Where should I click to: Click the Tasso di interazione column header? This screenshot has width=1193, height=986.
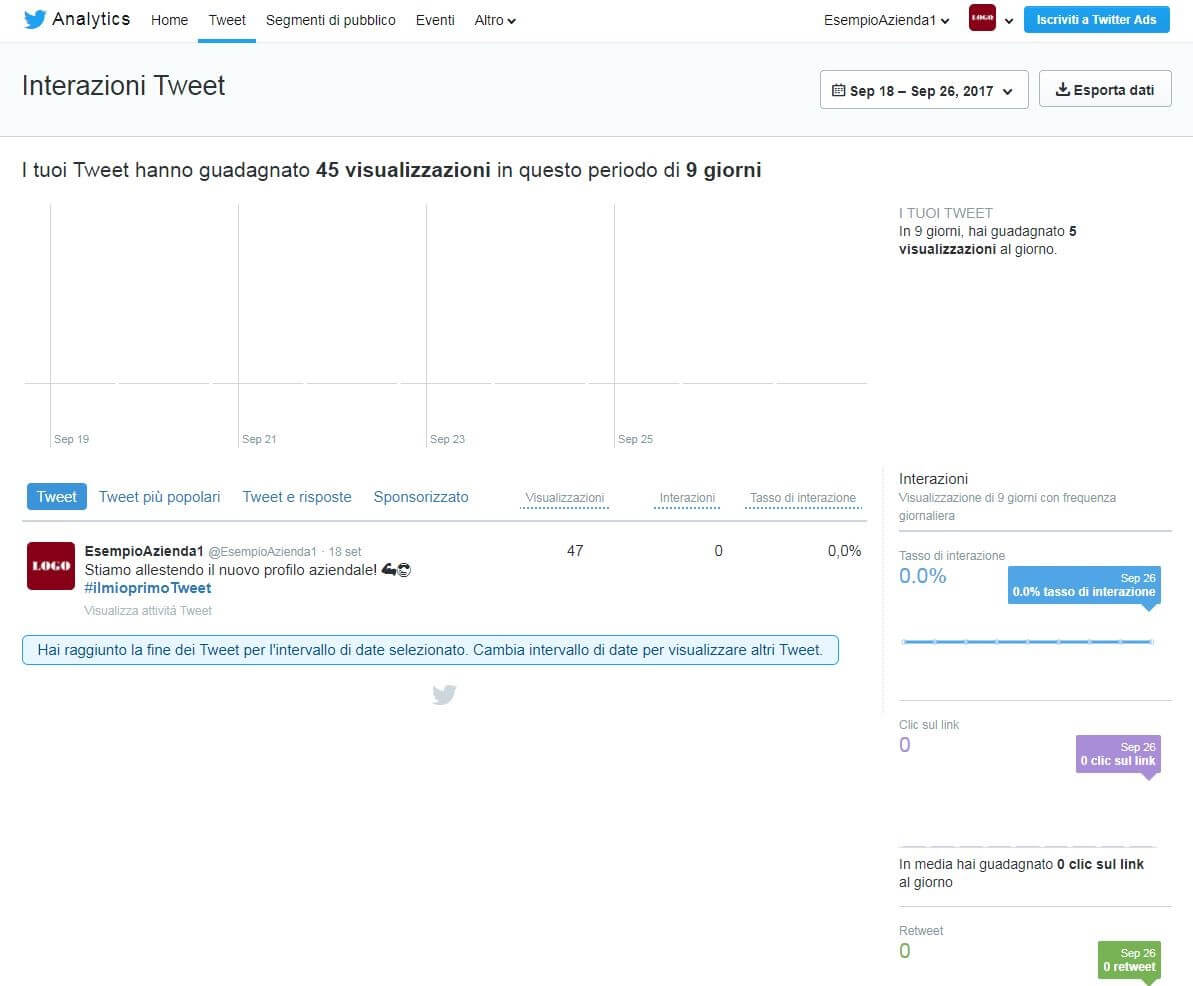click(x=803, y=498)
